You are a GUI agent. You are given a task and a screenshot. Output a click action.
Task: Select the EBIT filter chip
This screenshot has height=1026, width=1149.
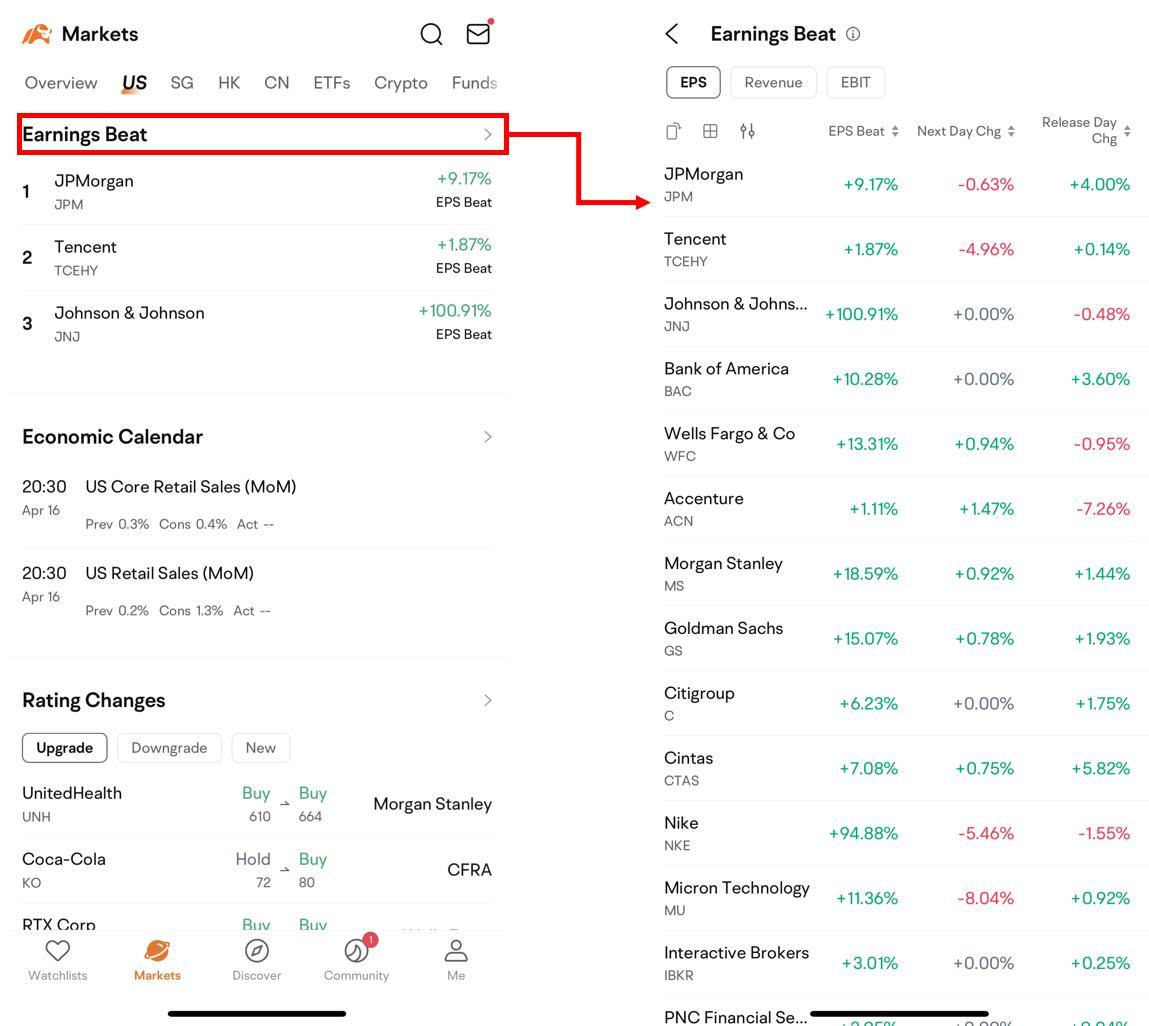tap(855, 82)
